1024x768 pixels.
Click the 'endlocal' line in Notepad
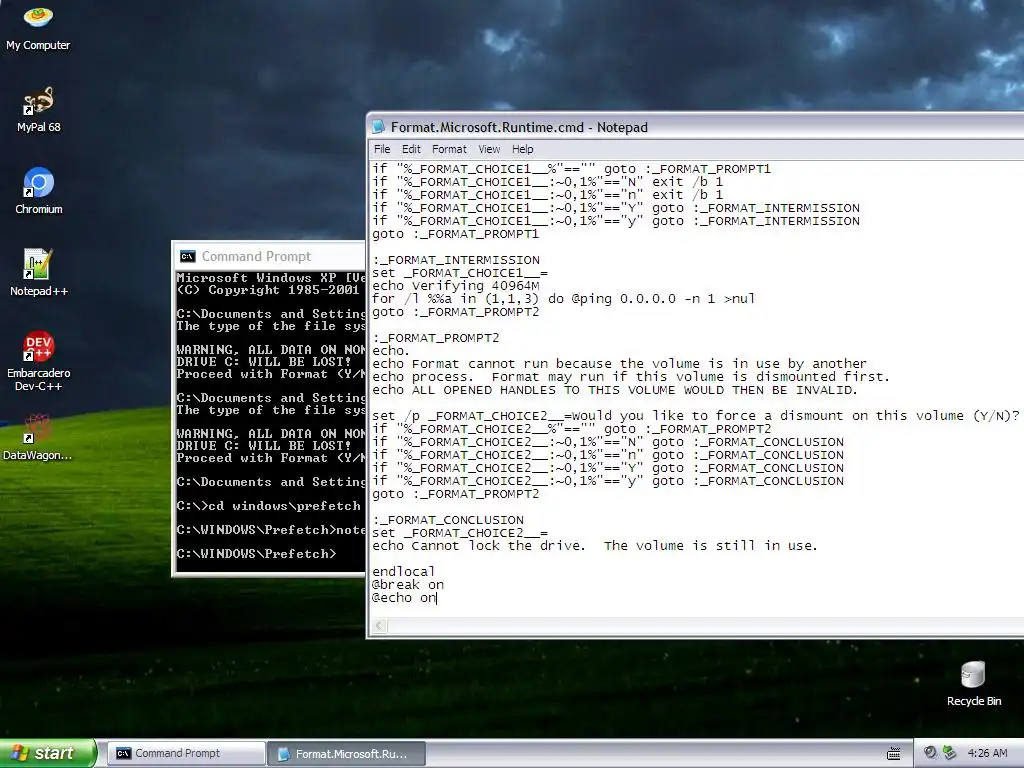403,571
